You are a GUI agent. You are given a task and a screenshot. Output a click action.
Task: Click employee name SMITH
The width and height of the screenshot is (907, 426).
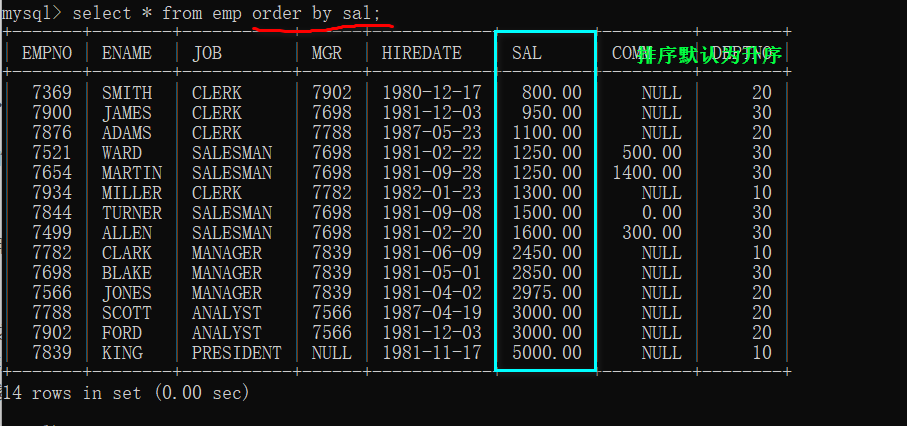(x=127, y=93)
